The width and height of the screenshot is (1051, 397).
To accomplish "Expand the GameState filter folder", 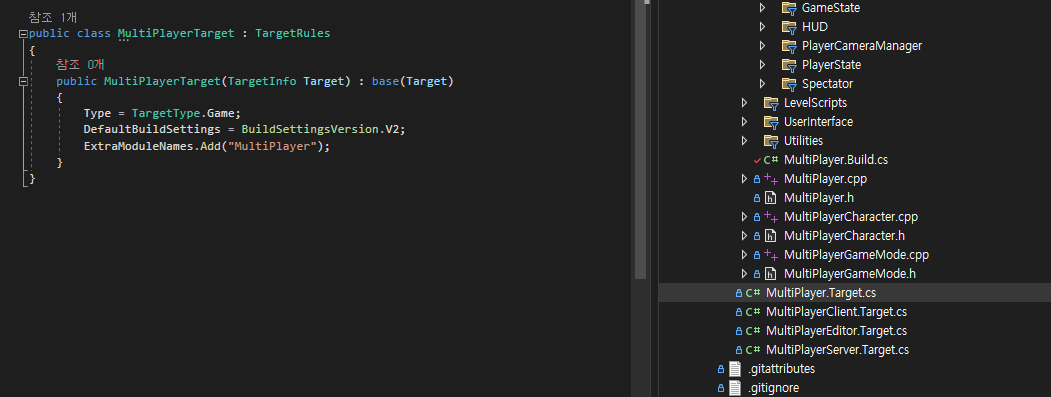I will pyautogui.click(x=762, y=8).
